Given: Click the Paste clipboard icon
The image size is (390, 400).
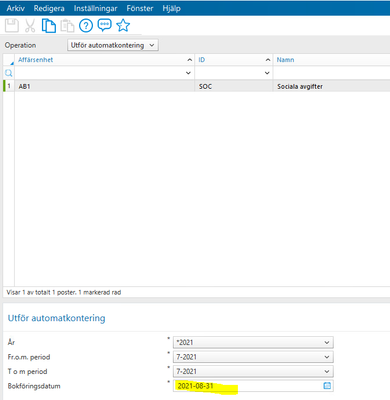Looking at the screenshot, I should pyautogui.click(x=67, y=26).
